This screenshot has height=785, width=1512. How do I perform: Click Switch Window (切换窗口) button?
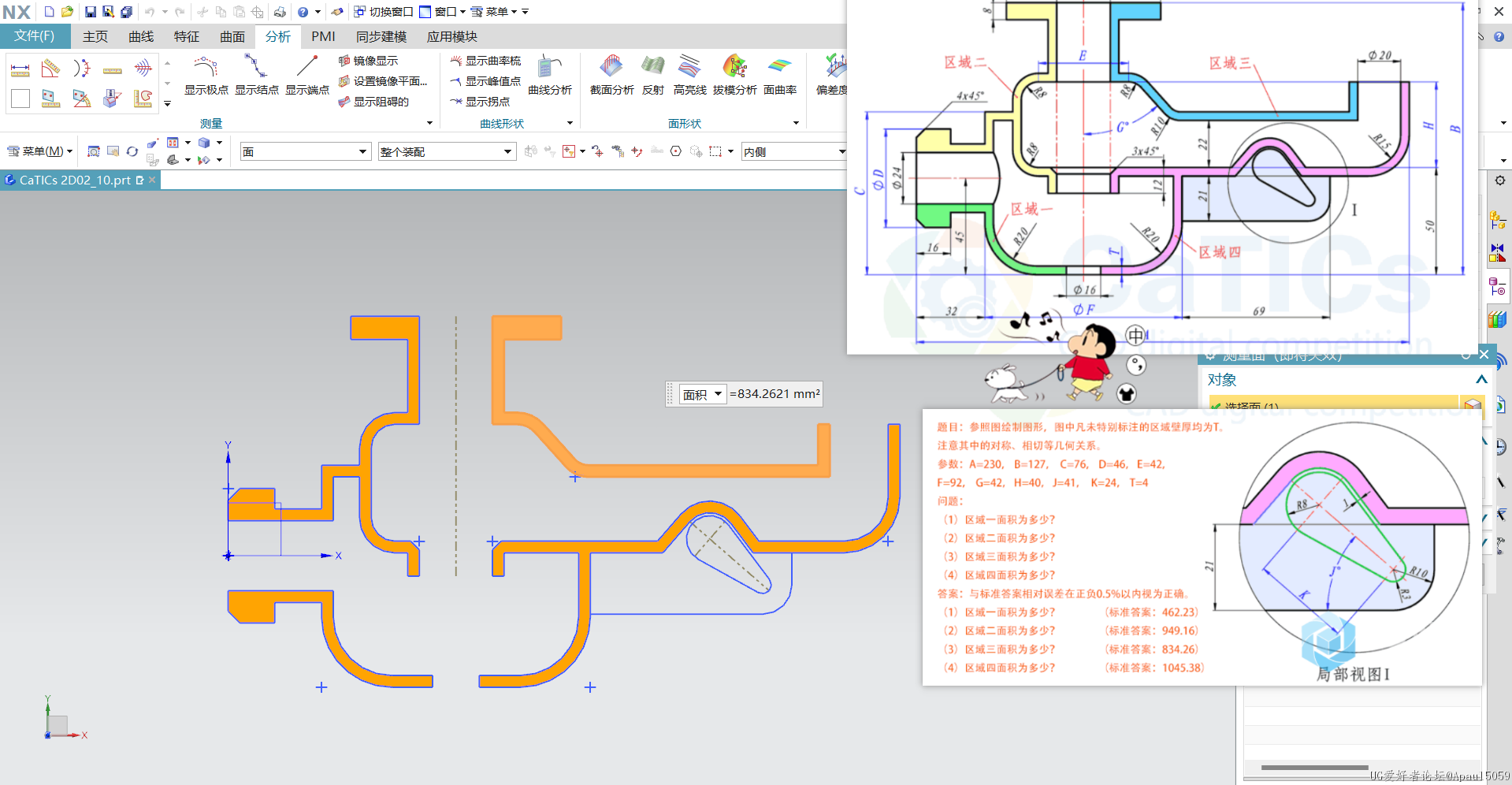click(384, 12)
